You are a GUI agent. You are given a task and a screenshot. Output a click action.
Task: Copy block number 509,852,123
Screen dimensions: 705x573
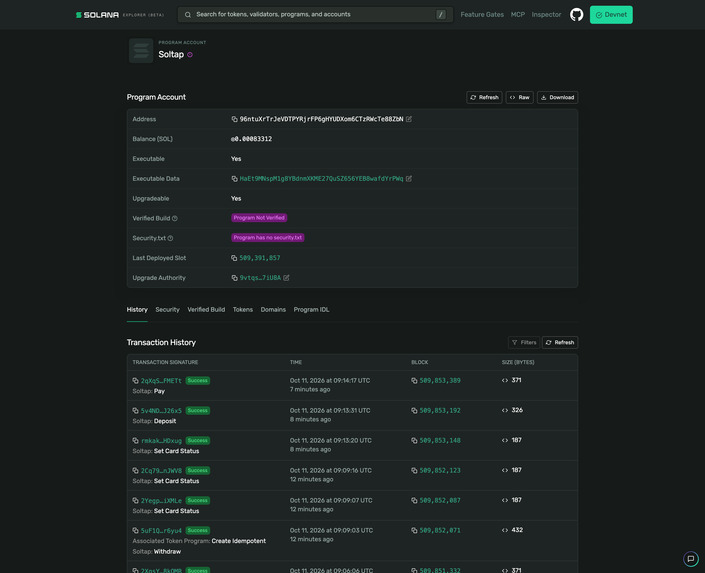[x=414, y=471]
